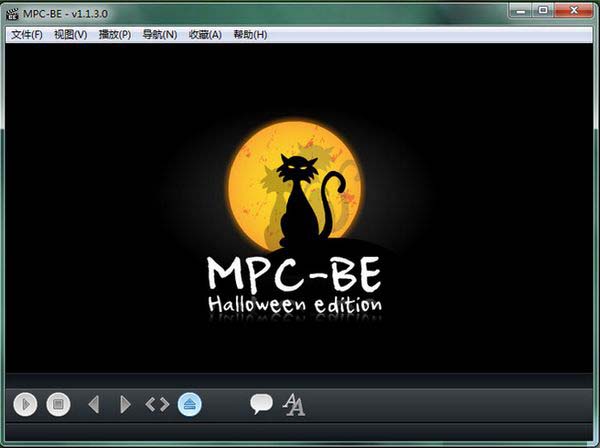Screen dimensions: 600x448
Task: Click the MPC-BE Halloween edition logo
Action: coord(295,220)
